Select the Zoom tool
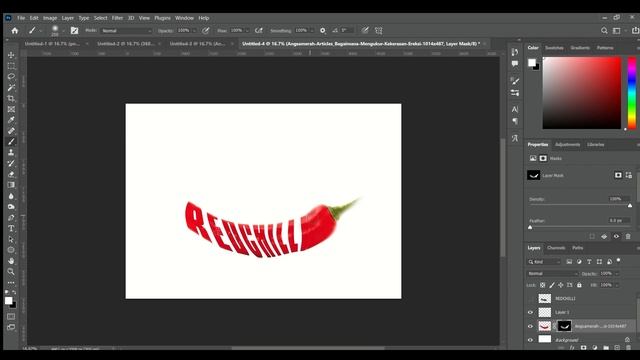The width and height of the screenshot is (640, 360). point(11,271)
